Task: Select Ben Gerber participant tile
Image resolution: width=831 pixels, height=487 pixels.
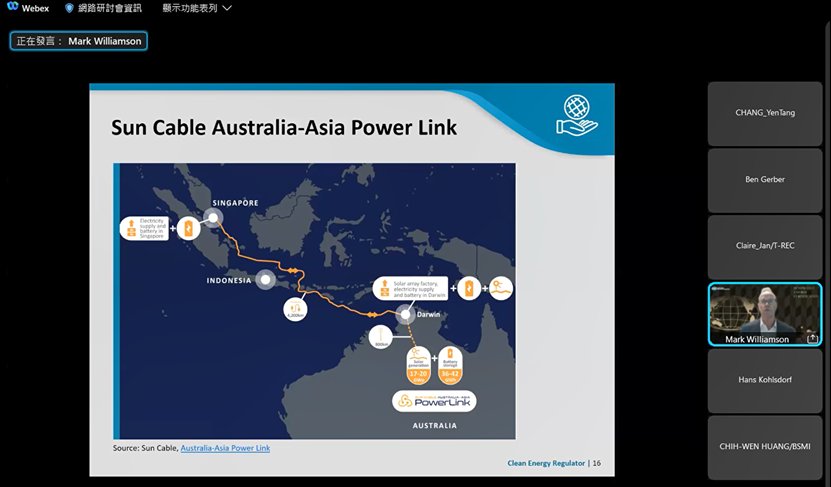Action: point(765,180)
